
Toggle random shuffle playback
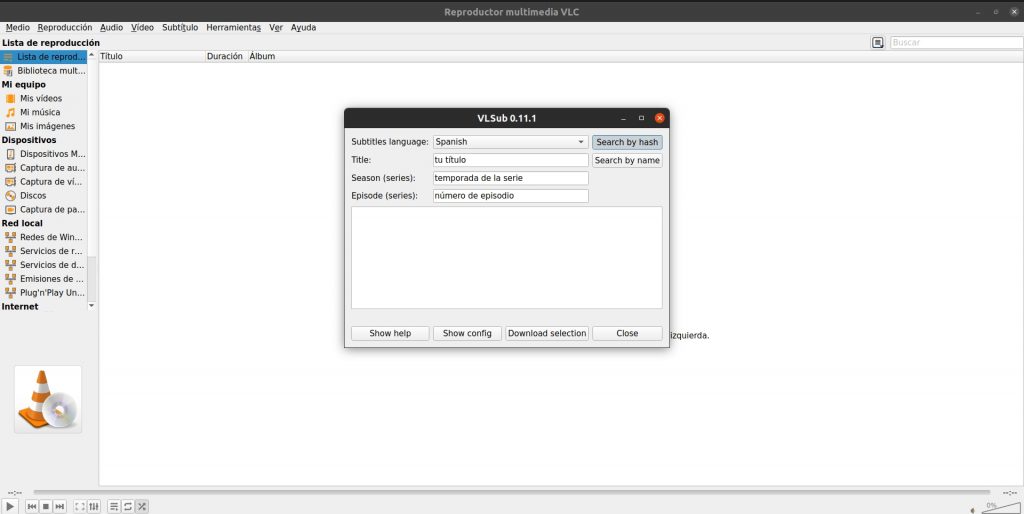[142, 507]
